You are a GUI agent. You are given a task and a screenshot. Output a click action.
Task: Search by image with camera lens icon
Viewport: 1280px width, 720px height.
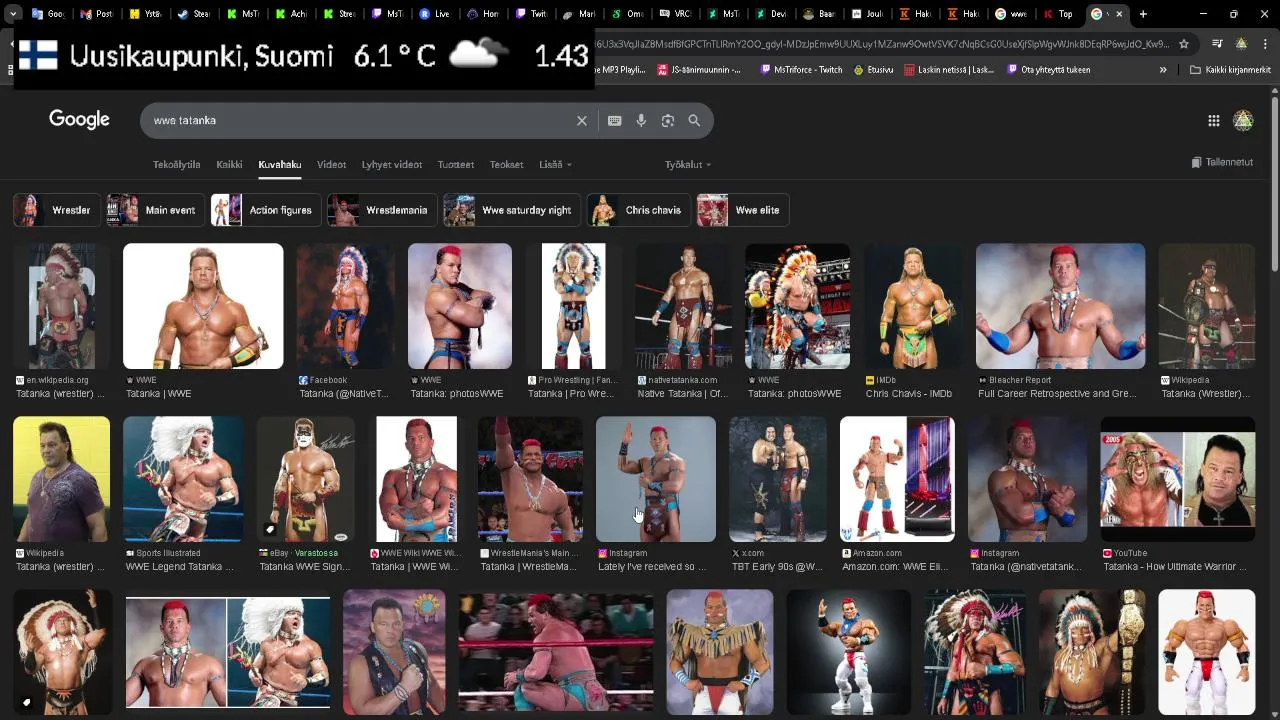668,120
